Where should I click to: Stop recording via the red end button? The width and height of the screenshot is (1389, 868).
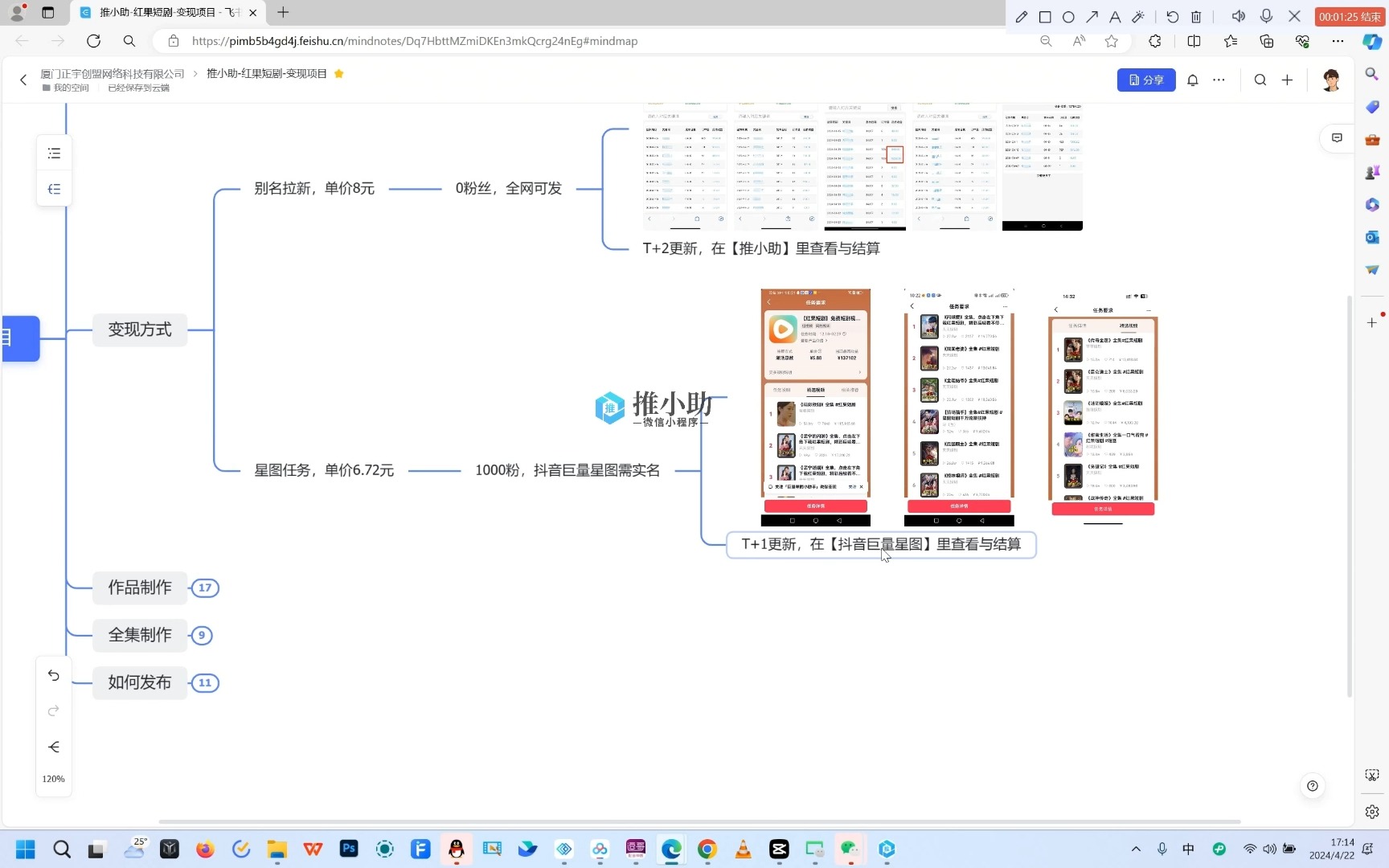coord(1350,16)
